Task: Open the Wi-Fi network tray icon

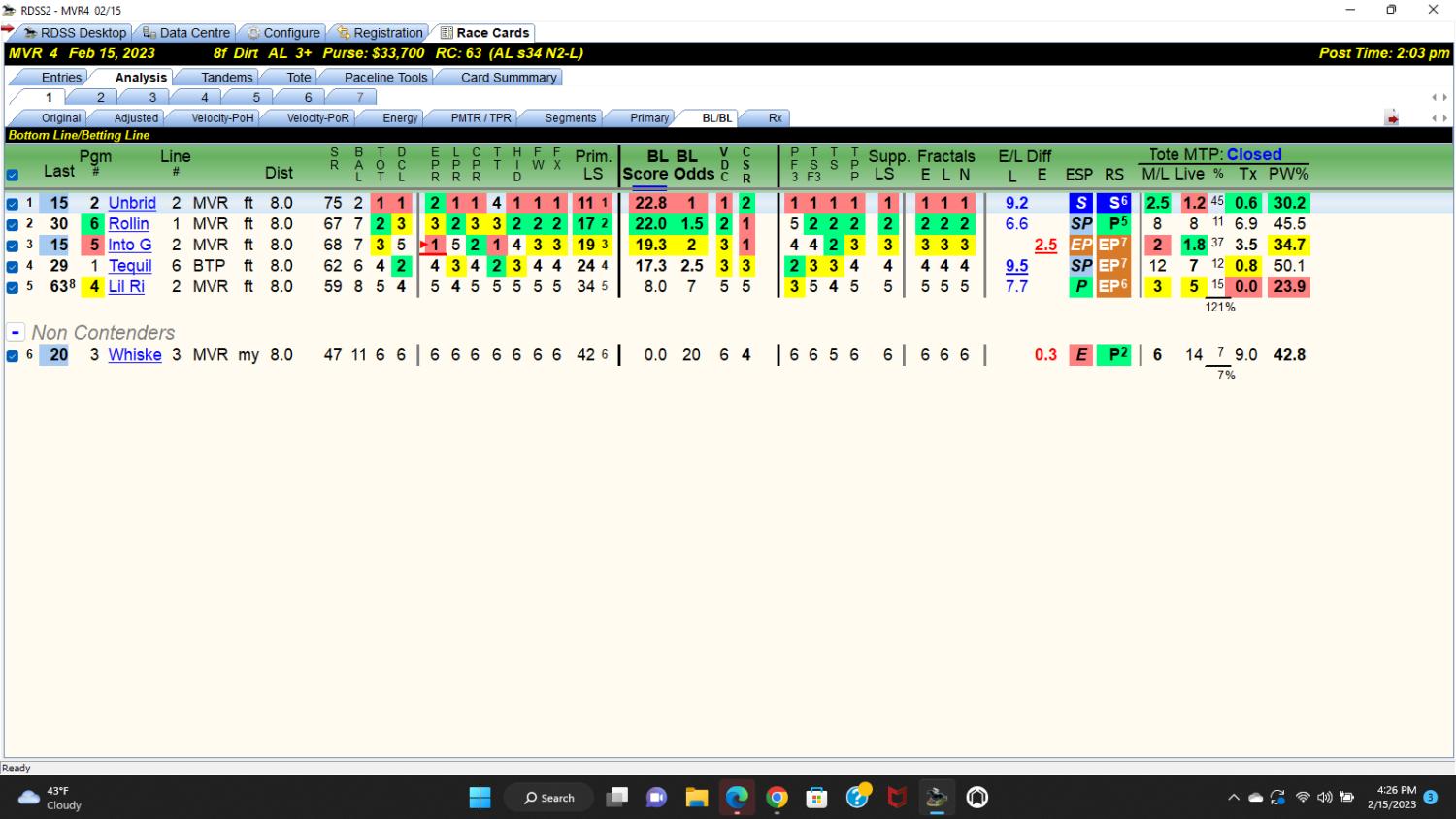Action: 1303,798
